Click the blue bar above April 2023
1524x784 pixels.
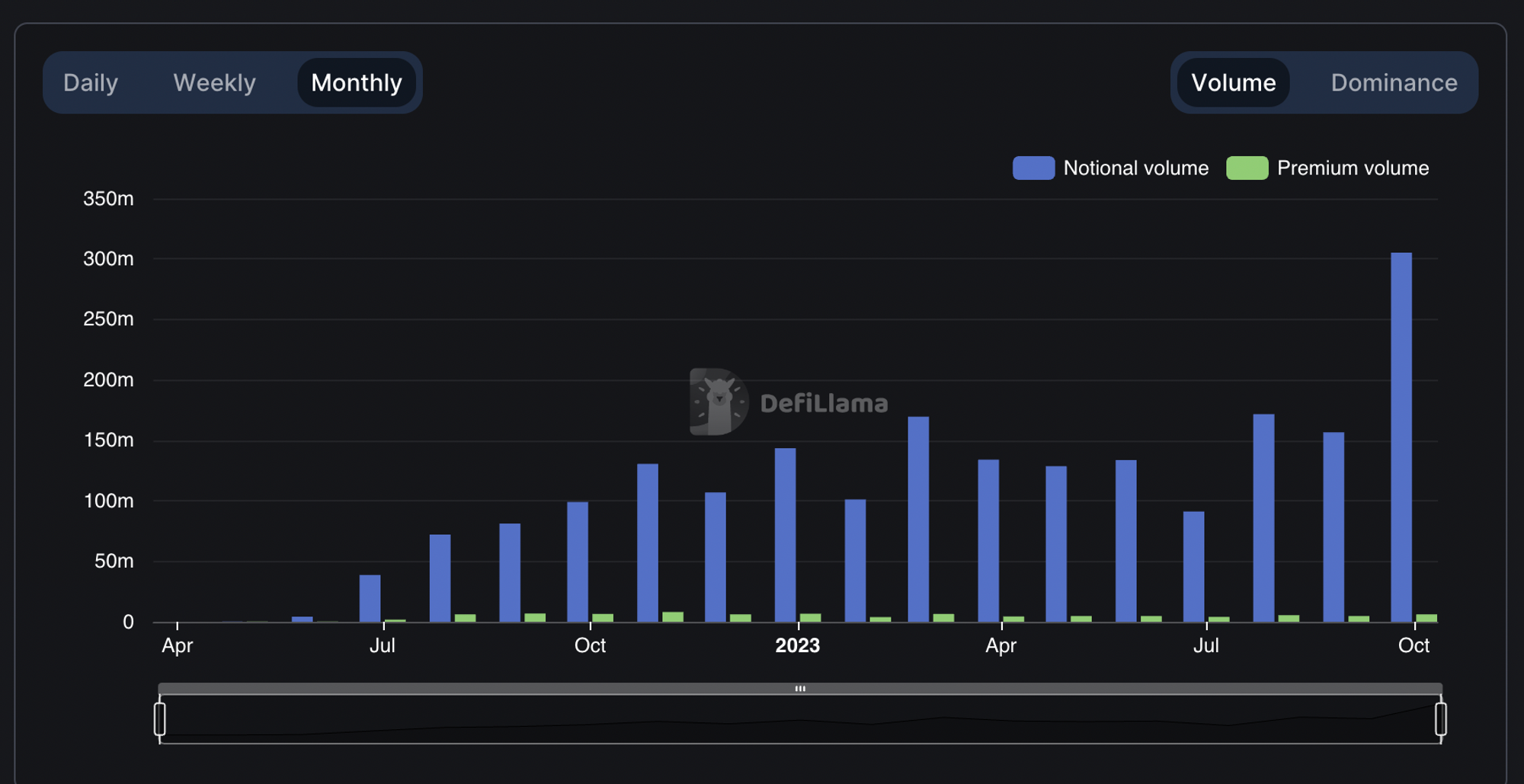tap(988, 540)
